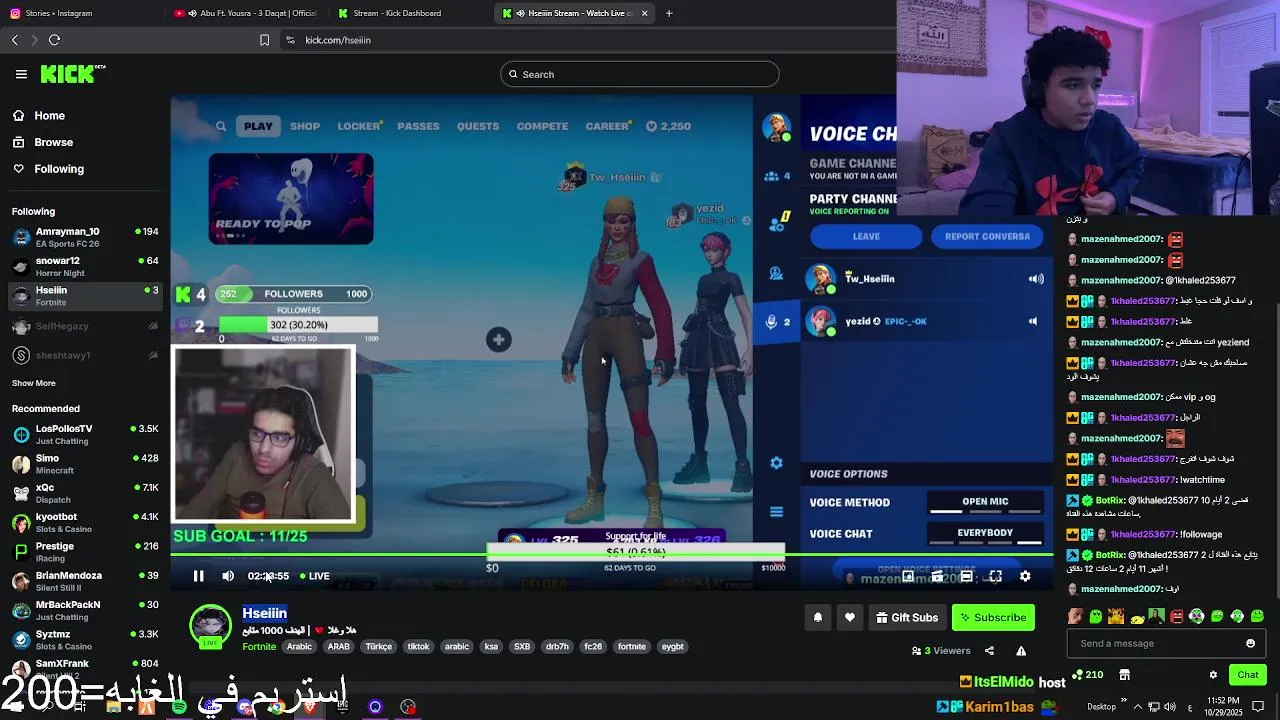
Task: Open Hseiiin channel avatar
Action: (210, 626)
